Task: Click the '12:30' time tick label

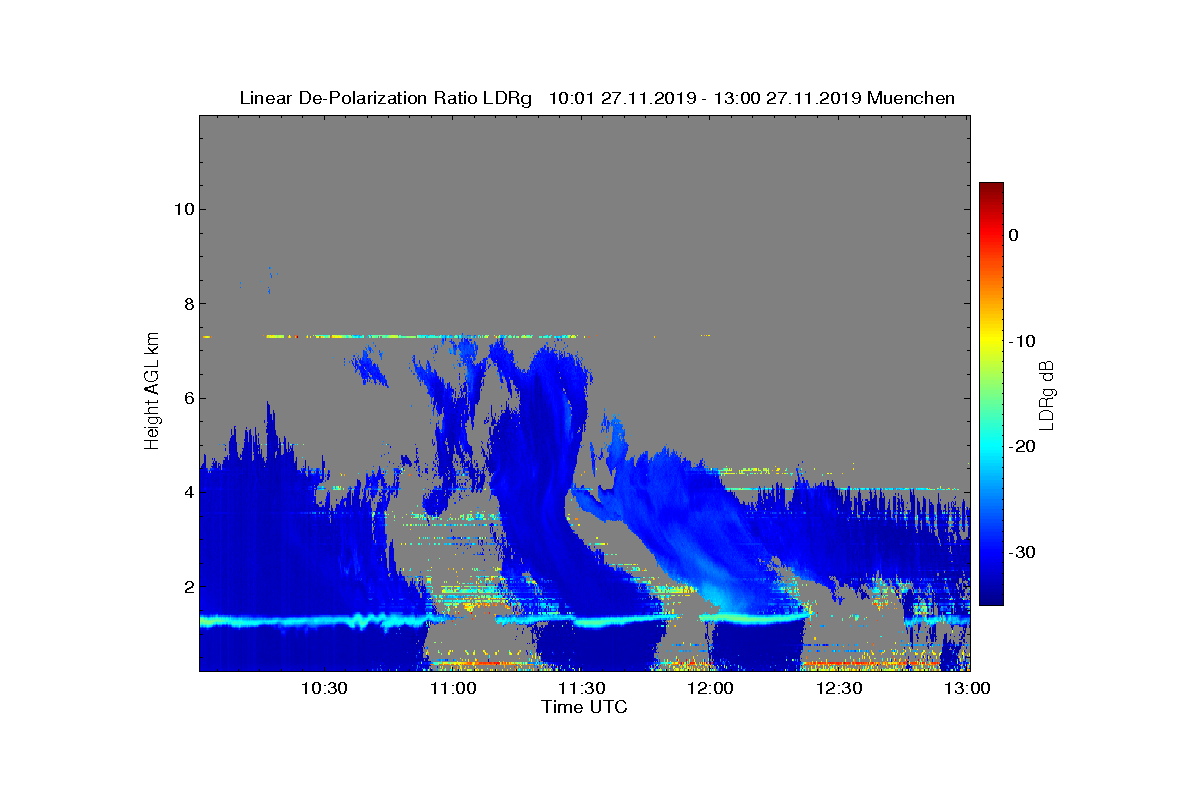Action: click(839, 688)
